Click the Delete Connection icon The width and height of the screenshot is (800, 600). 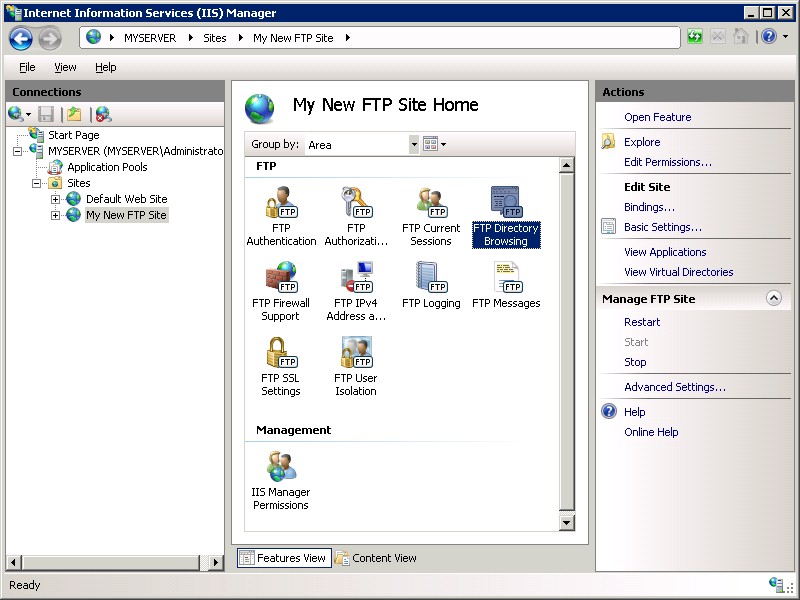(x=104, y=114)
